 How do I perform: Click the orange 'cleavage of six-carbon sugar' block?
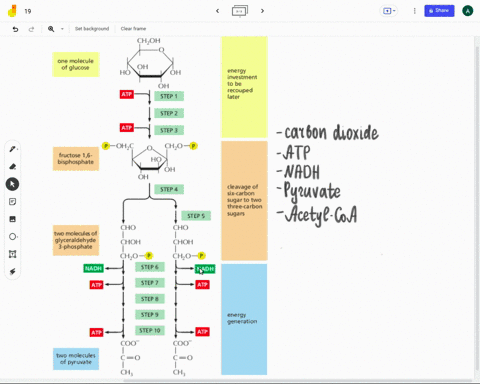[244, 201]
